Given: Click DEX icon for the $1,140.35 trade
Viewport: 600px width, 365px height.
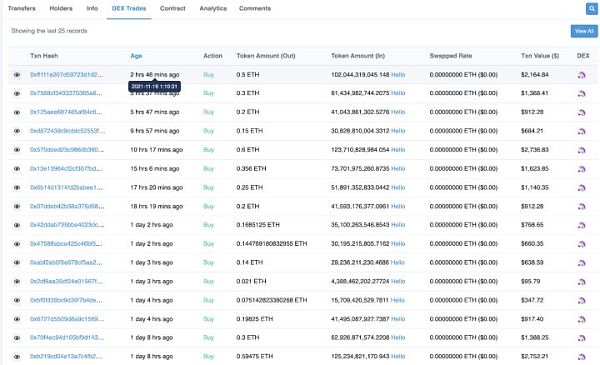Looking at the screenshot, I should 582,188.
